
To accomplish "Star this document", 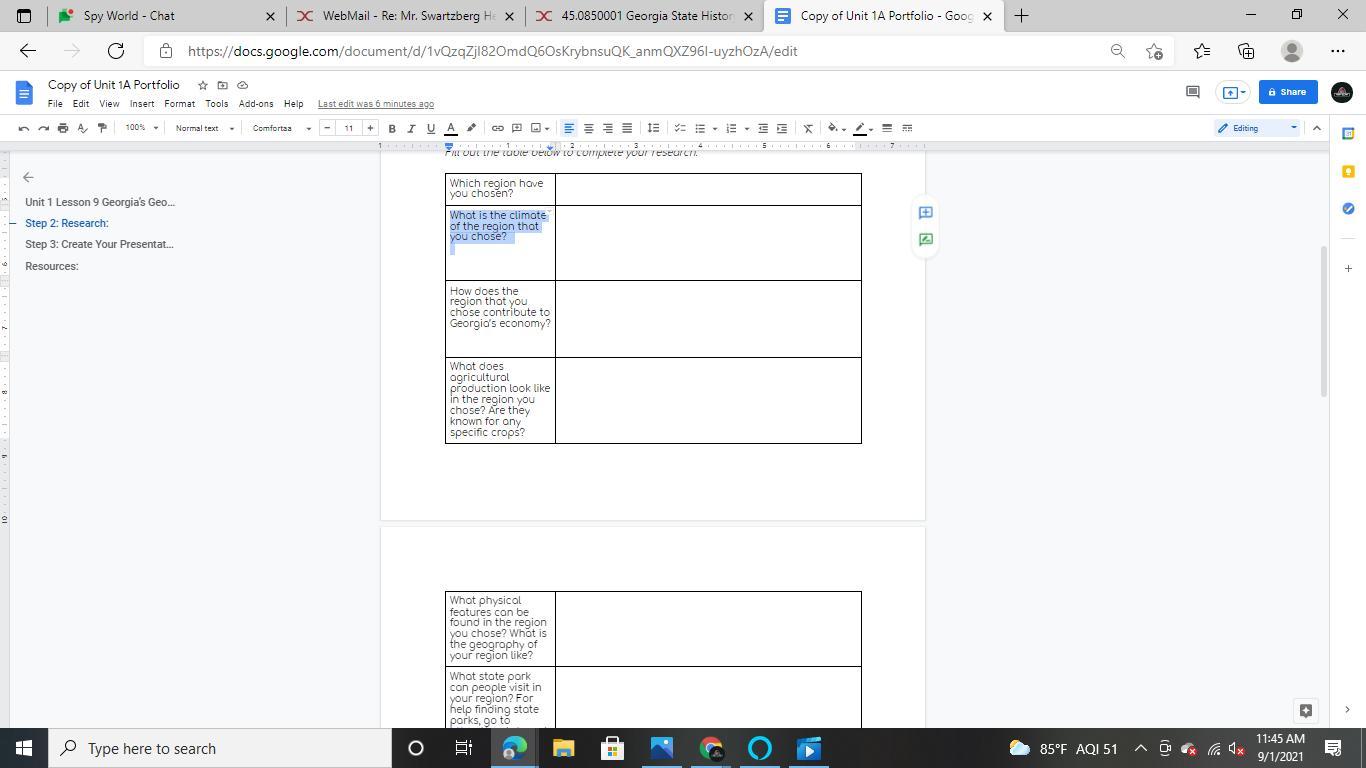I will [x=203, y=85].
